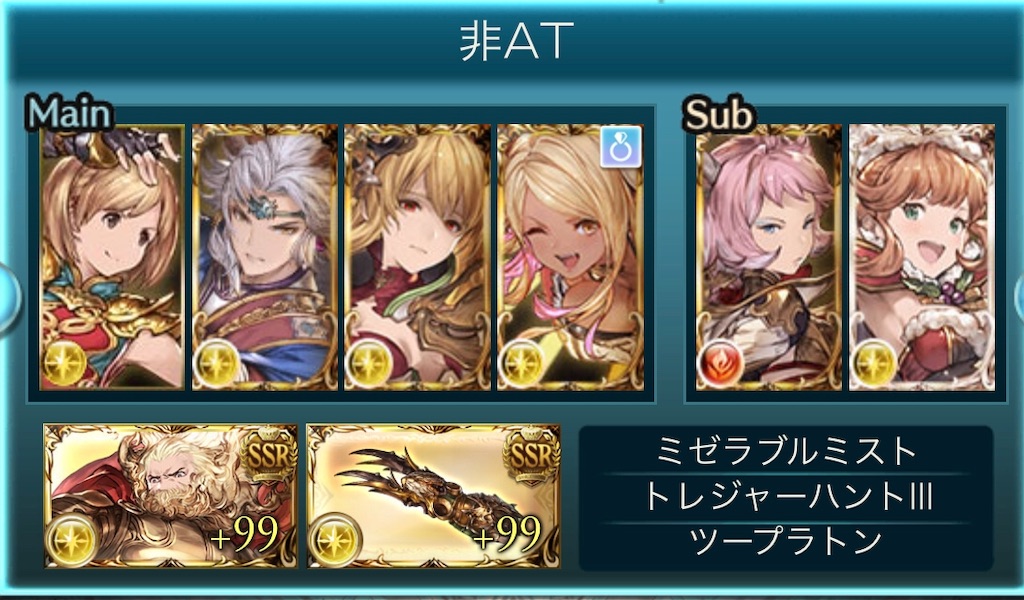The width and height of the screenshot is (1024, 600).
Task: Open the bearded summon card with +99
Action: (x=170, y=496)
